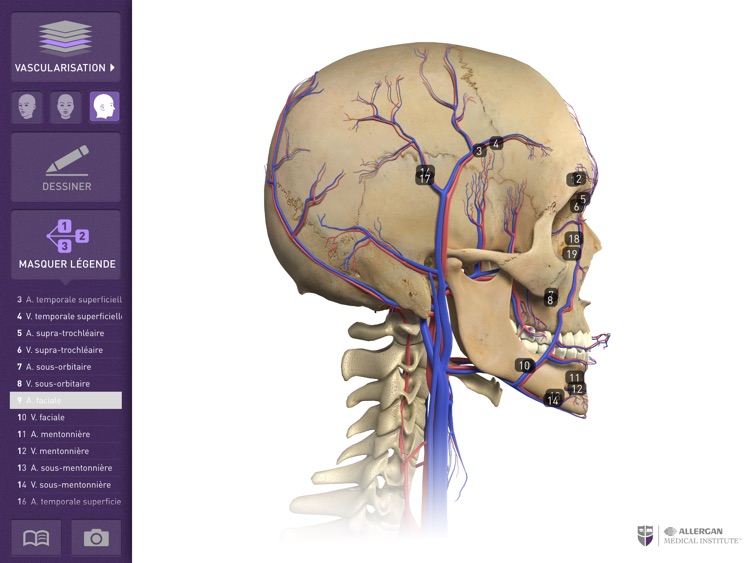The width and height of the screenshot is (750, 563).
Task: Click marker 3 on temporal vessel
Action: click(x=479, y=151)
